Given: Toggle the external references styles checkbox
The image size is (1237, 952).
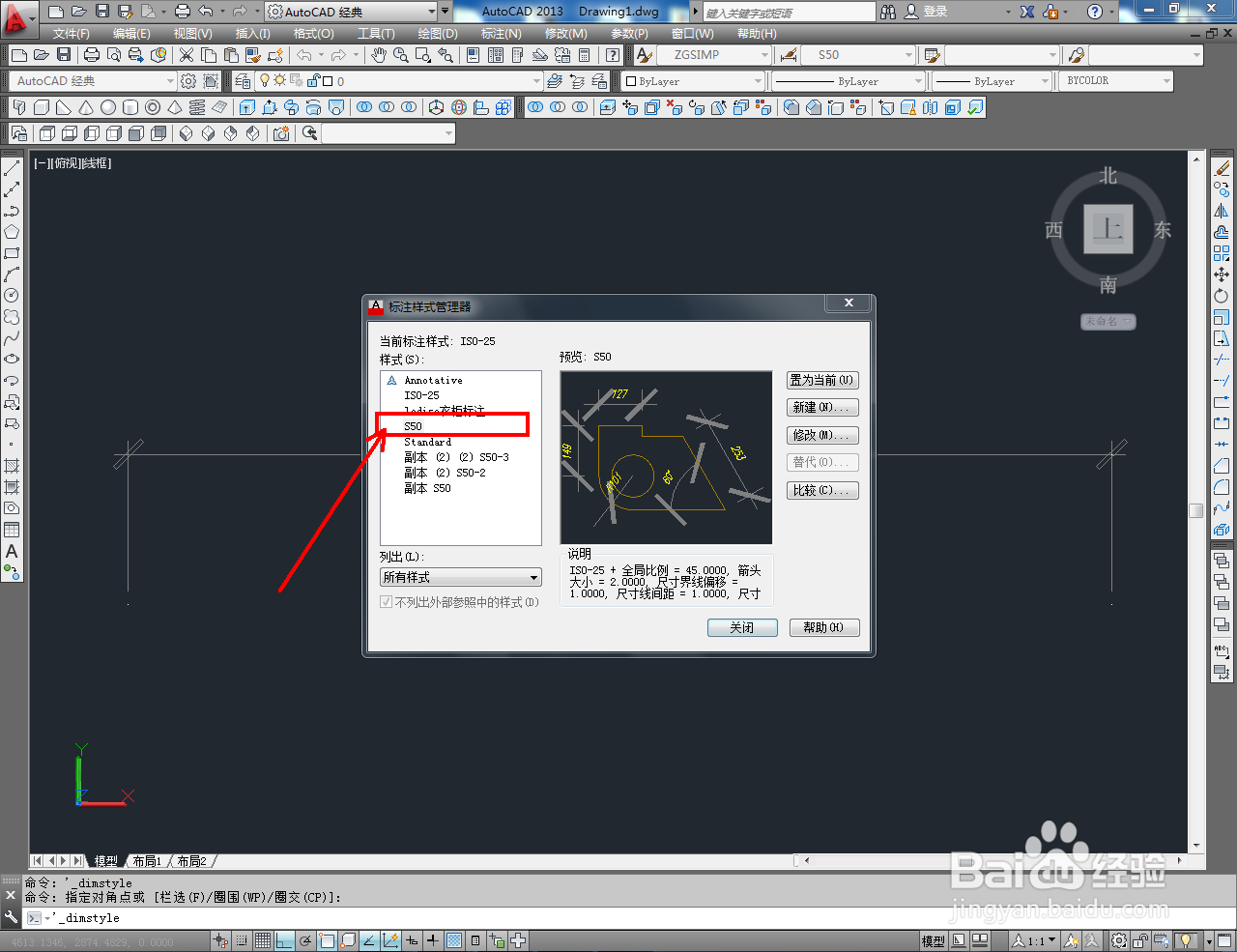Looking at the screenshot, I should tap(387, 602).
